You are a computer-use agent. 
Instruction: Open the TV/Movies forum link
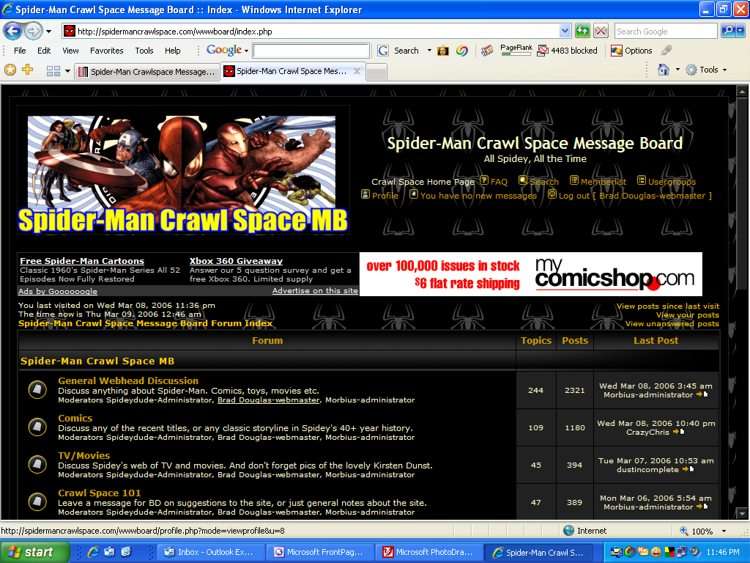point(84,456)
